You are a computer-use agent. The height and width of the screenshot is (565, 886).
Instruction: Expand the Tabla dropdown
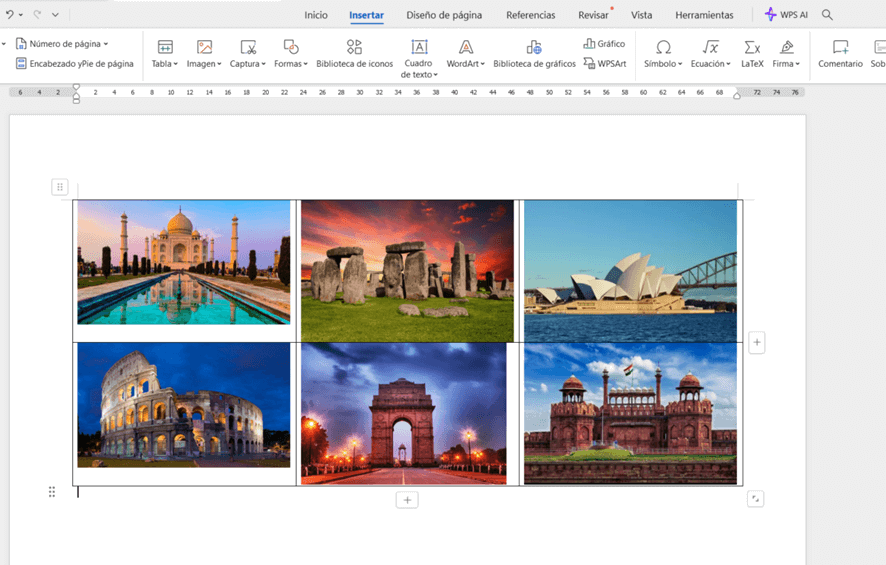165,63
